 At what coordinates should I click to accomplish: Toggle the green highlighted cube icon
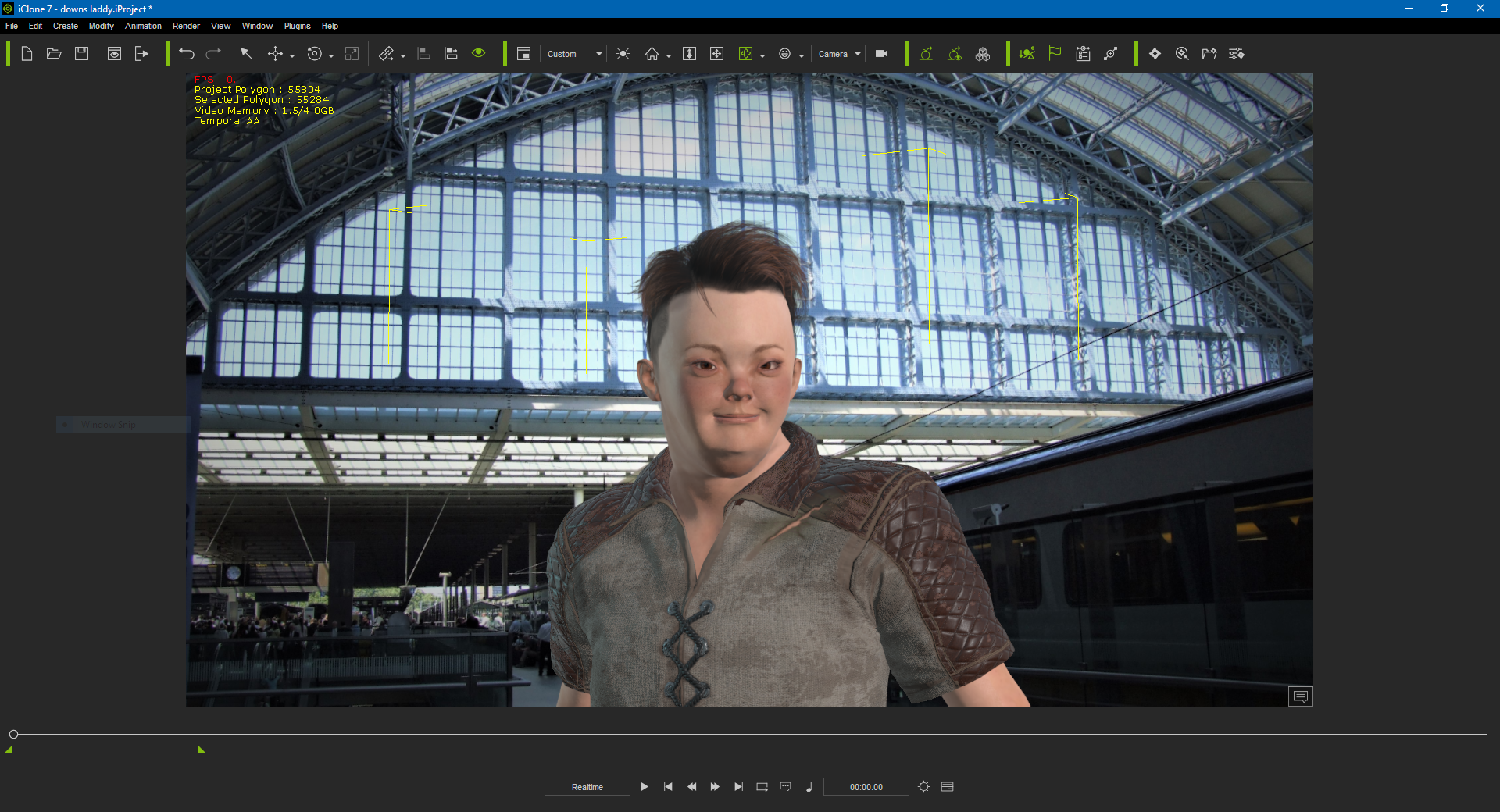tap(746, 54)
